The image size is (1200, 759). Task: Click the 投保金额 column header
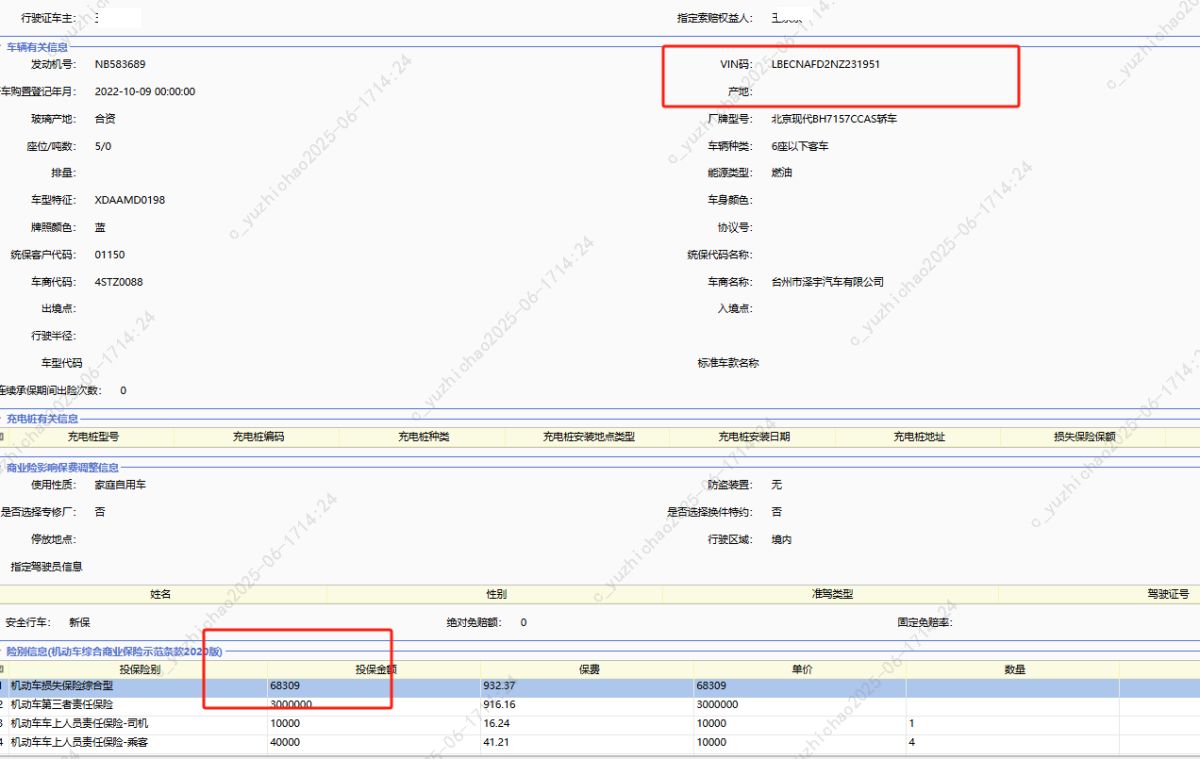(x=376, y=669)
